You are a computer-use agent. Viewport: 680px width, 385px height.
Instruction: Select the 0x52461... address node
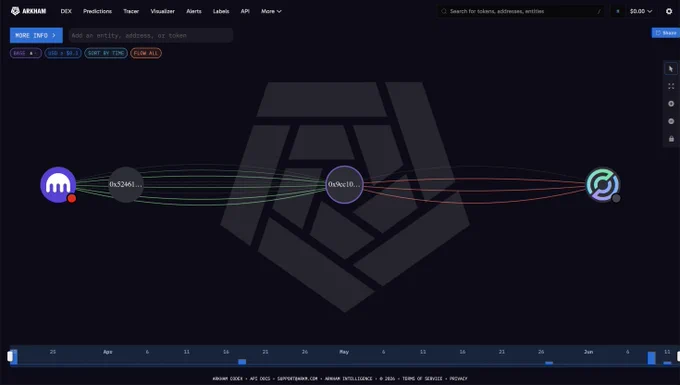click(126, 184)
